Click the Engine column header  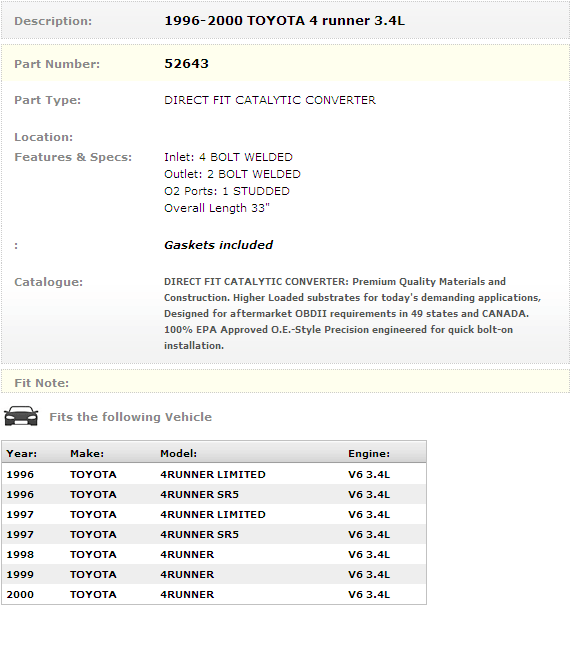point(369,453)
